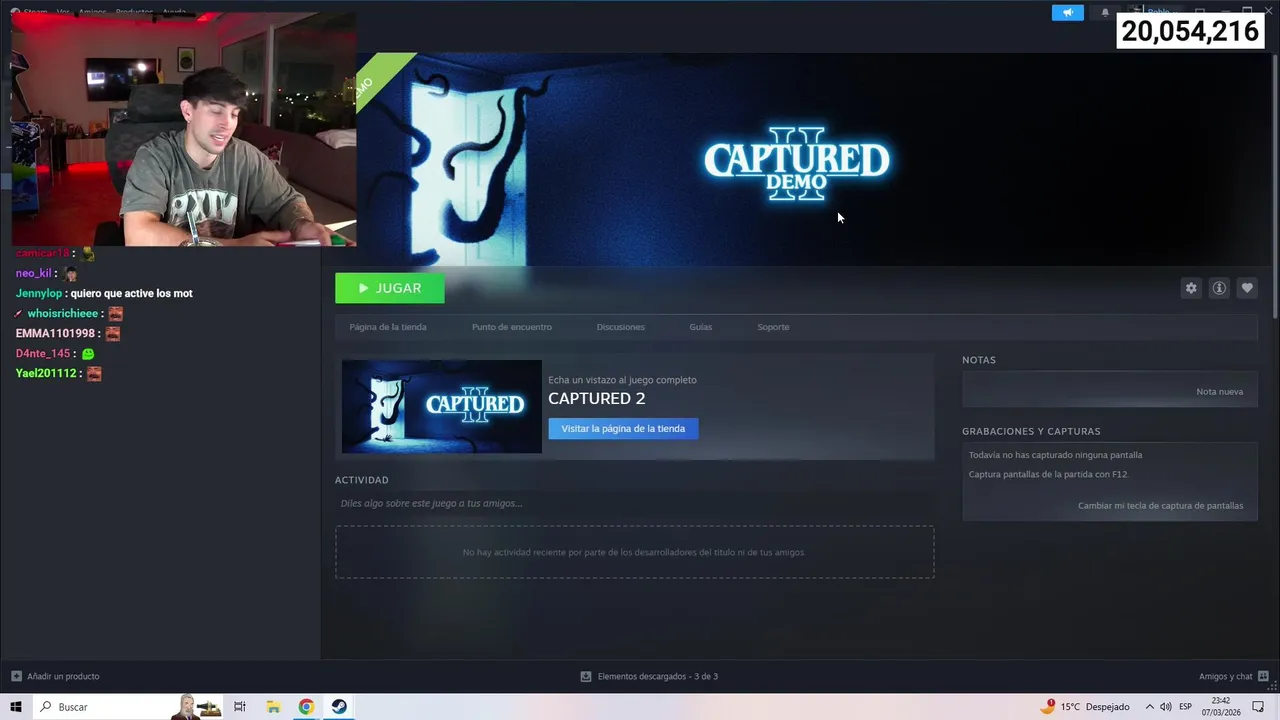The image size is (1280, 720).
Task: Open Task View on the taskbar
Action: tap(240, 706)
